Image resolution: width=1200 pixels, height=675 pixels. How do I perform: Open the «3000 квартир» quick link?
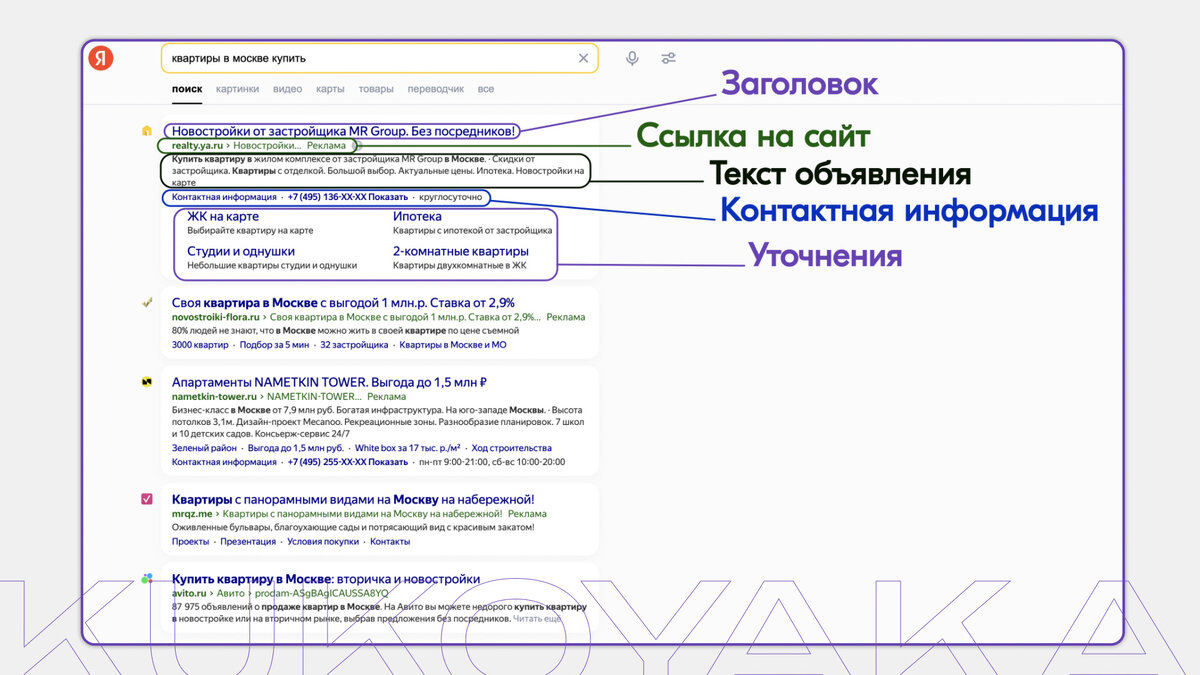(x=200, y=345)
